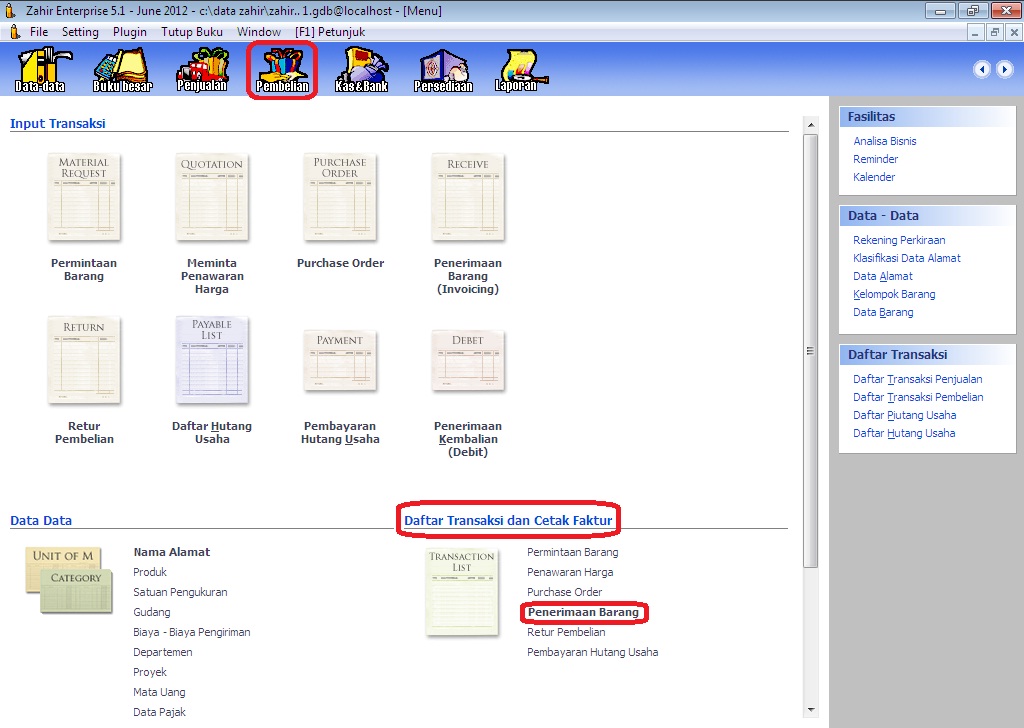
Task: Open the Penjualan module icon
Action: point(202,70)
